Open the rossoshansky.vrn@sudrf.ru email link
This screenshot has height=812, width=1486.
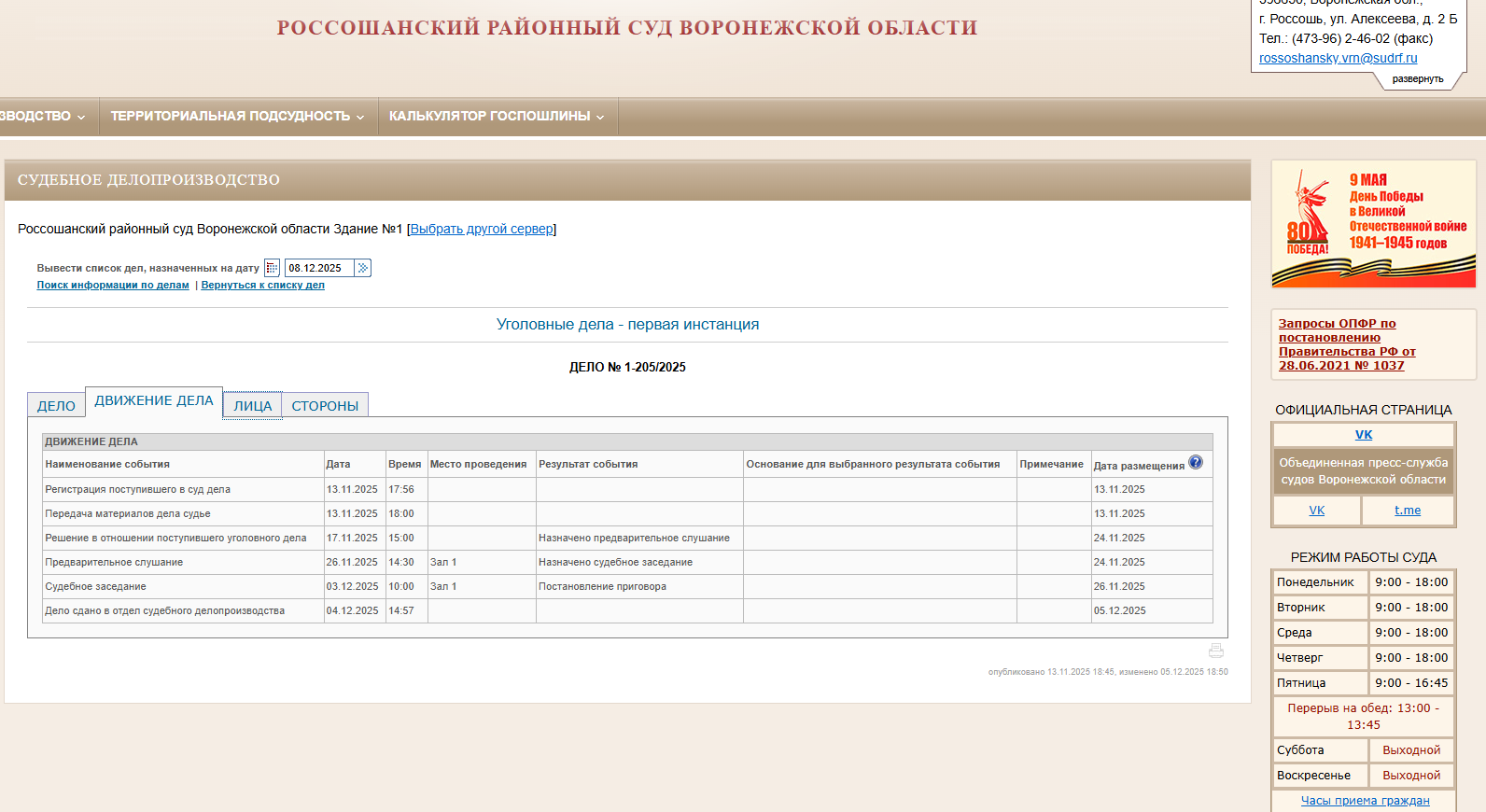[1338, 58]
